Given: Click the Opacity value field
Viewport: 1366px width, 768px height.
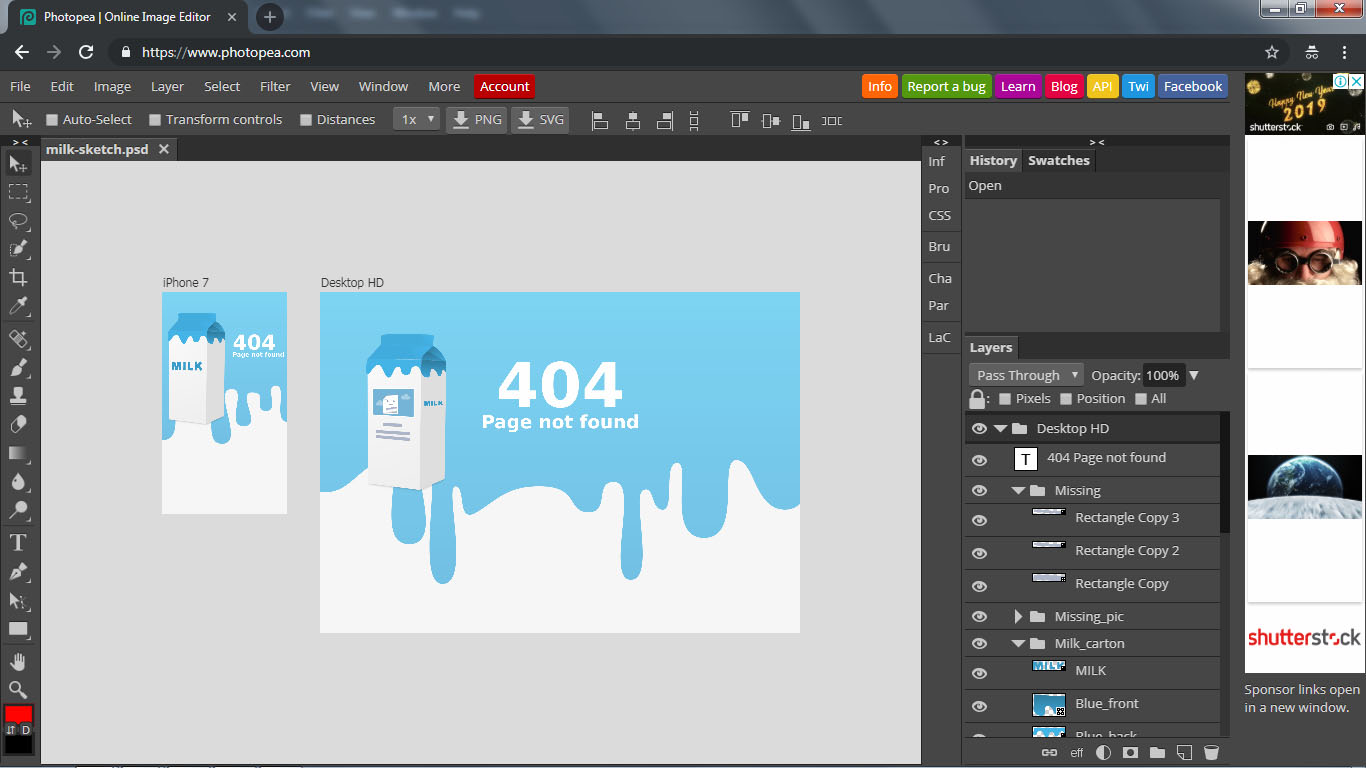Looking at the screenshot, I should pyautogui.click(x=1162, y=375).
